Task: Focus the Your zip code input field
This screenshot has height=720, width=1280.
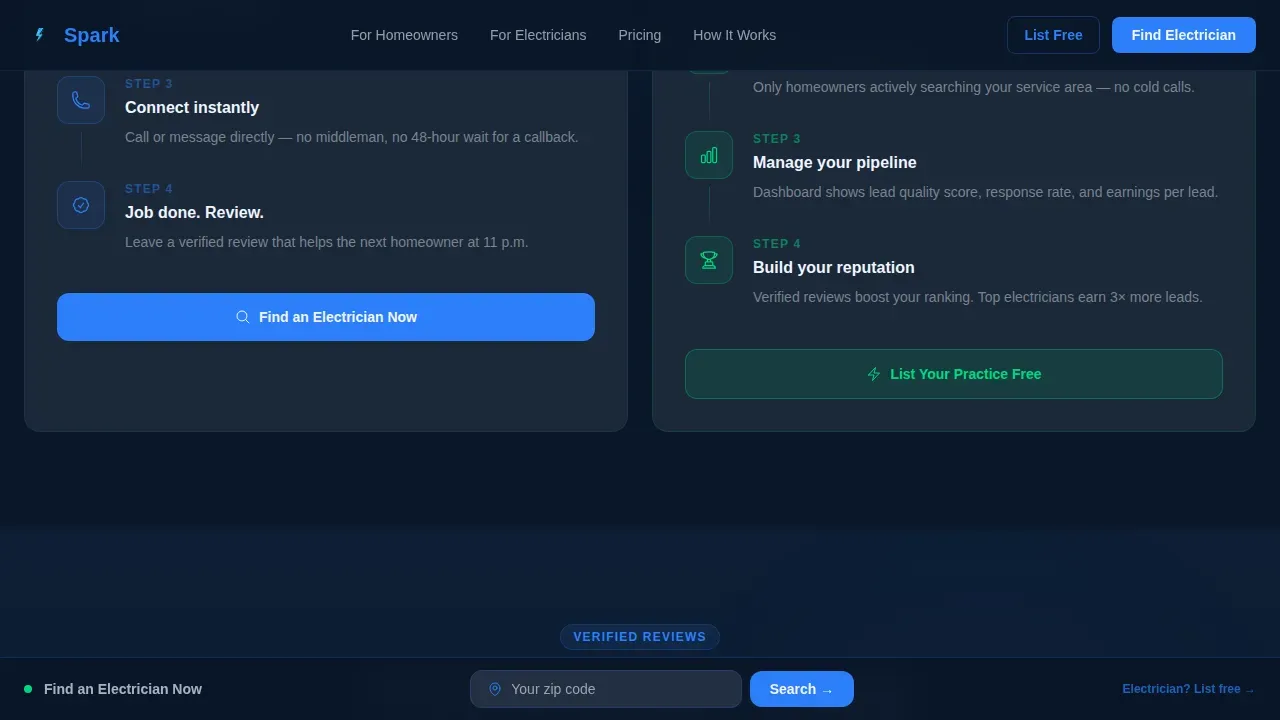Action: tap(606, 689)
